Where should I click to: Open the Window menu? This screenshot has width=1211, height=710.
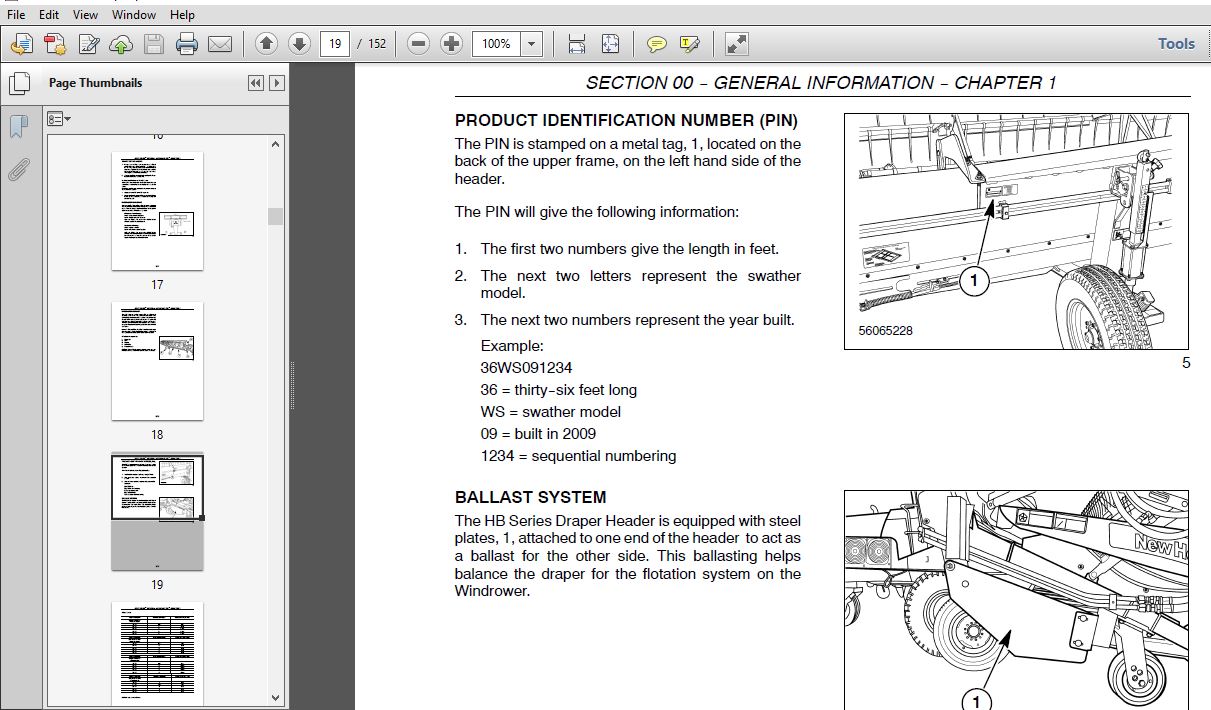pyautogui.click(x=133, y=15)
